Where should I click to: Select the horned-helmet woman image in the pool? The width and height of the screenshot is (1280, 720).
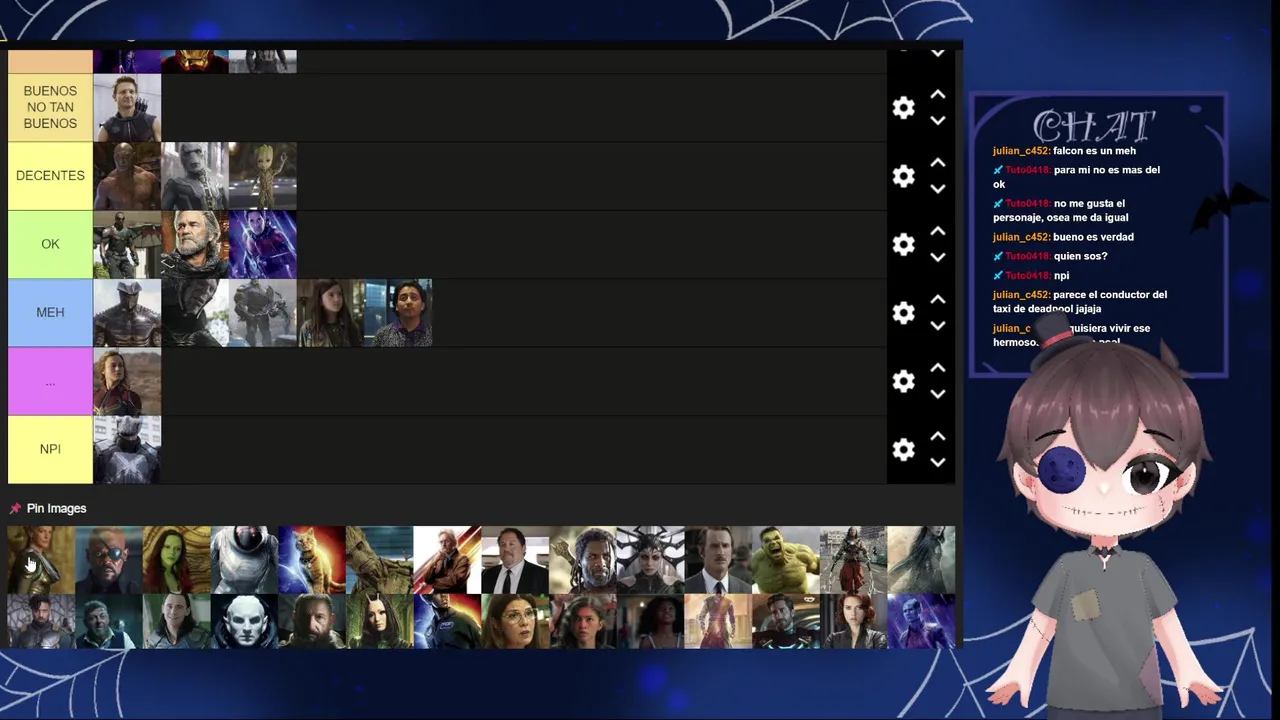point(651,560)
